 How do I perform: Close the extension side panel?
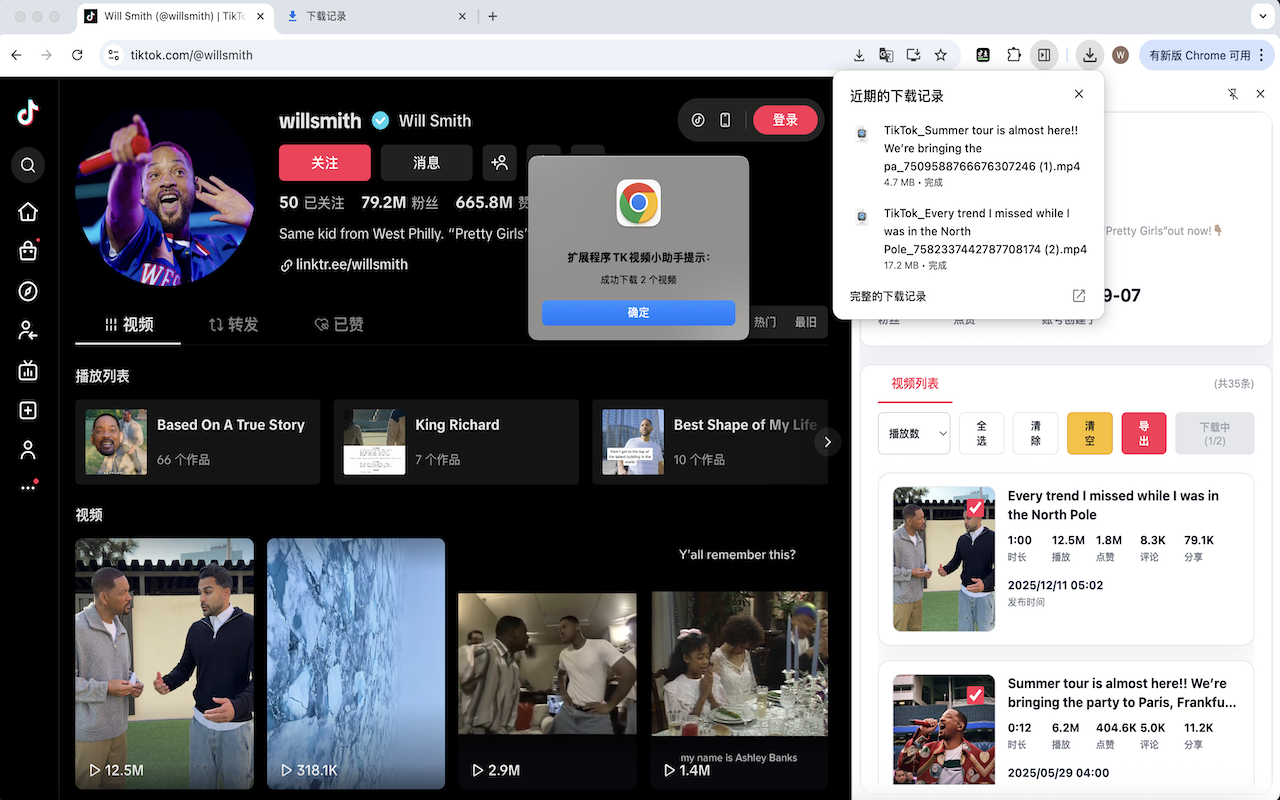[1261, 94]
